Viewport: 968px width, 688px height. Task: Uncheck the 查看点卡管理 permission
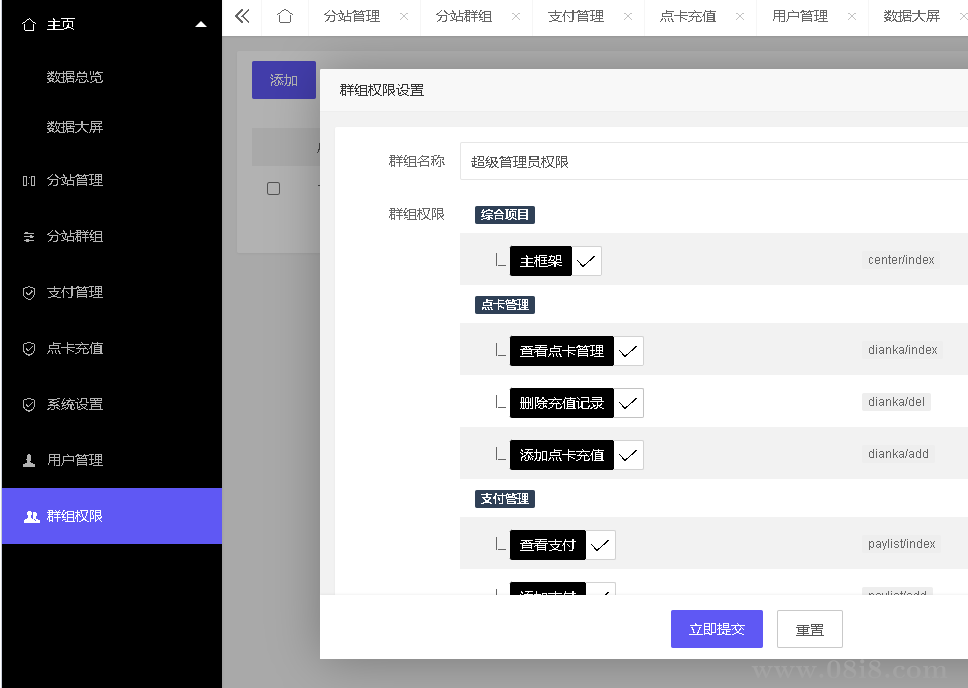click(628, 351)
